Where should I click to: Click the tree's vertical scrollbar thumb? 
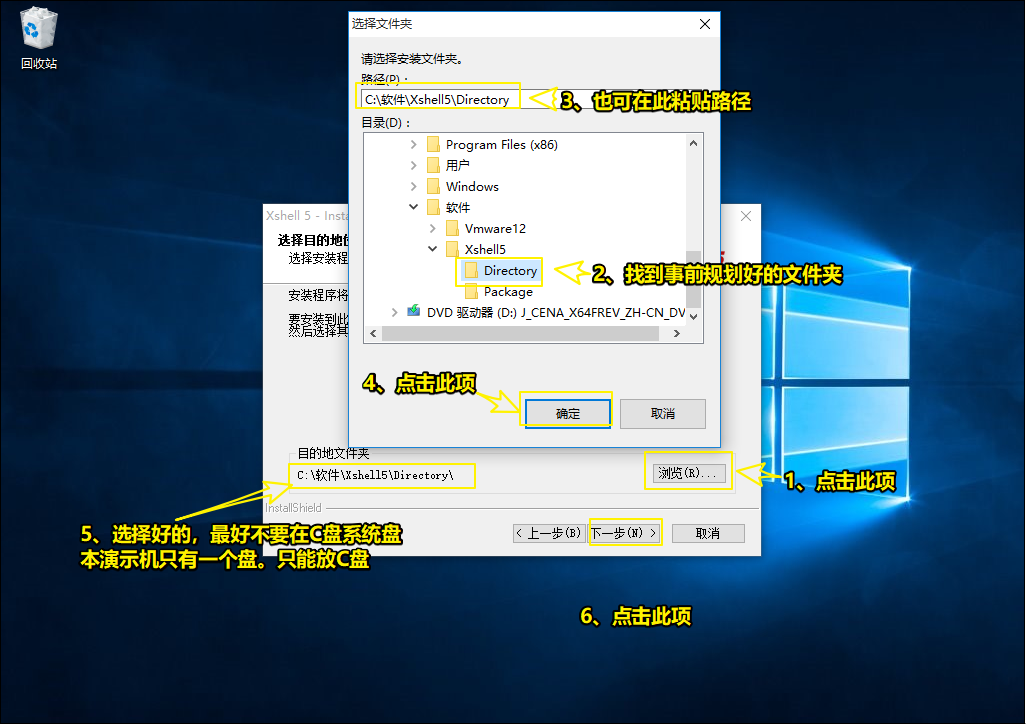tap(694, 279)
